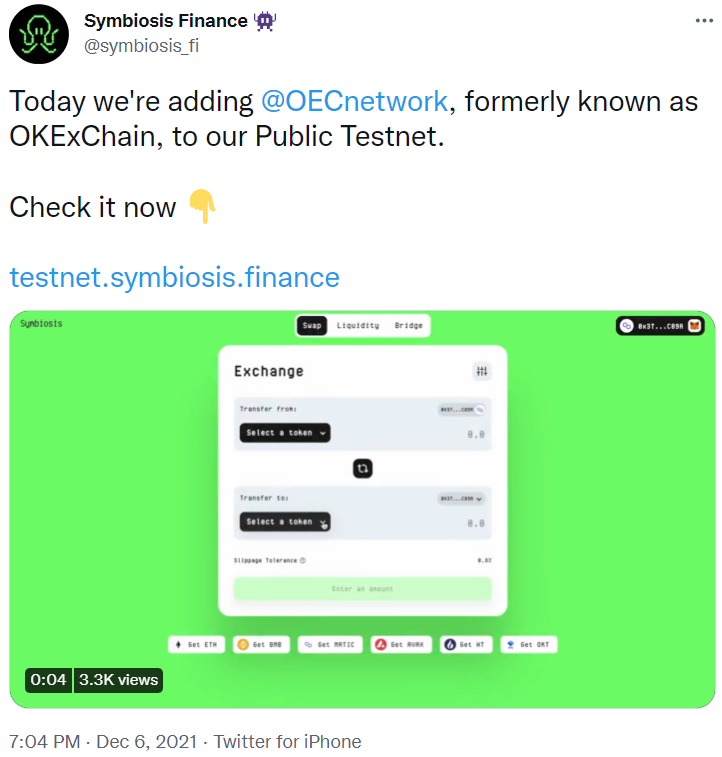Click the Get ETH faucet button
The height and width of the screenshot is (757, 722).
tap(196, 645)
